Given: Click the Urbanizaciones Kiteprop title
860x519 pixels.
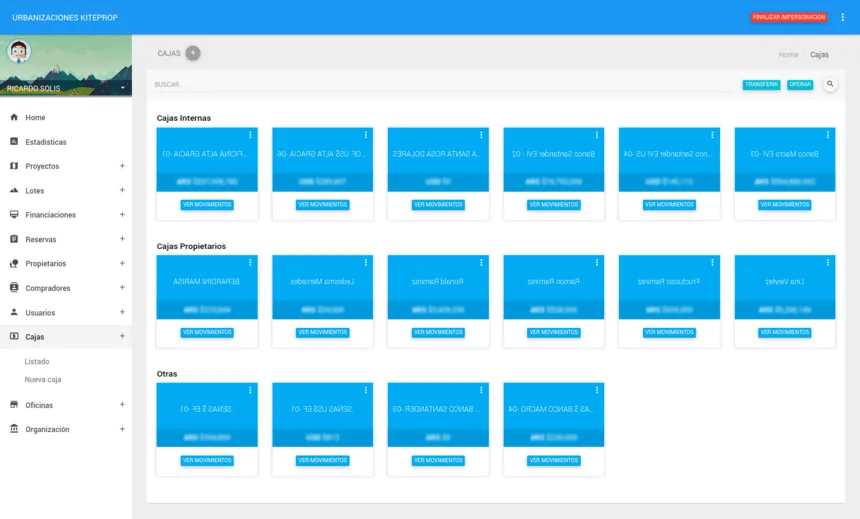Looking at the screenshot, I should [65, 18].
